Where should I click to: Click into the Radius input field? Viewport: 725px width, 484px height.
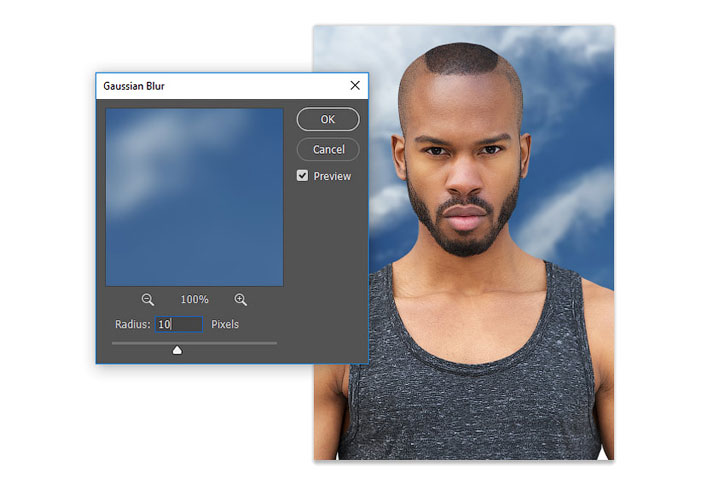179,325
